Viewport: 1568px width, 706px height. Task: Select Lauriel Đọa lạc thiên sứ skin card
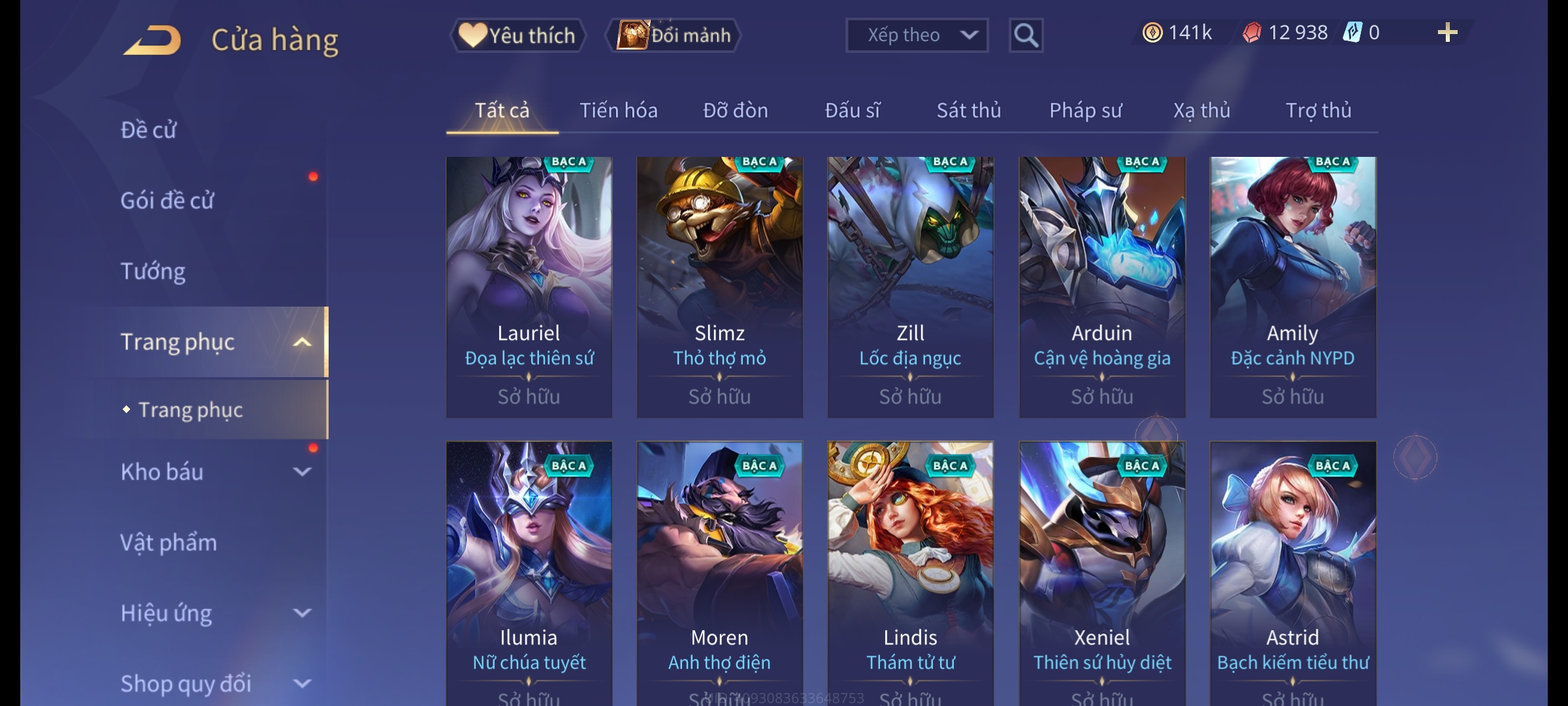(529, 287)
